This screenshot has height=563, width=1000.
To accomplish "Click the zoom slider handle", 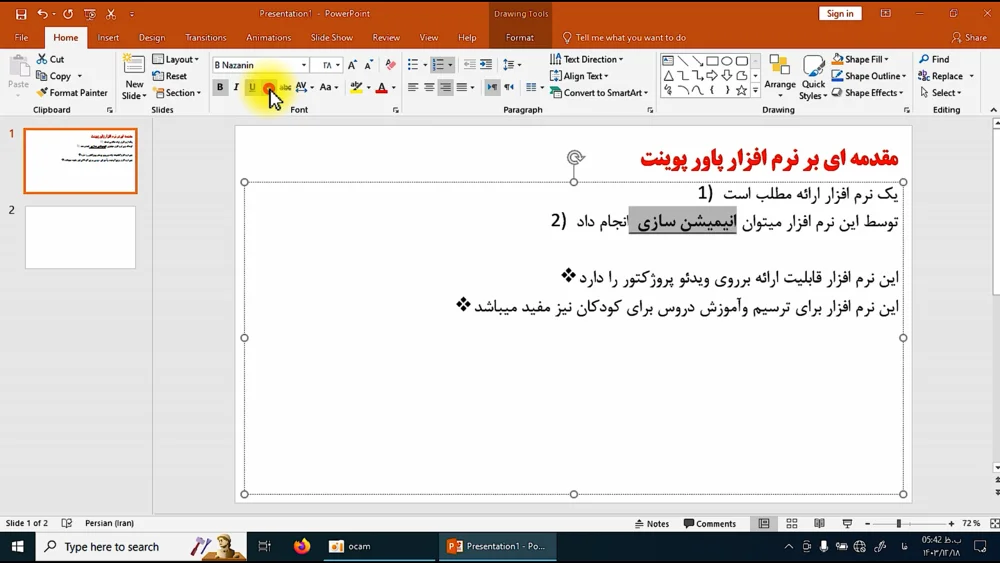I will coord(899,523).
